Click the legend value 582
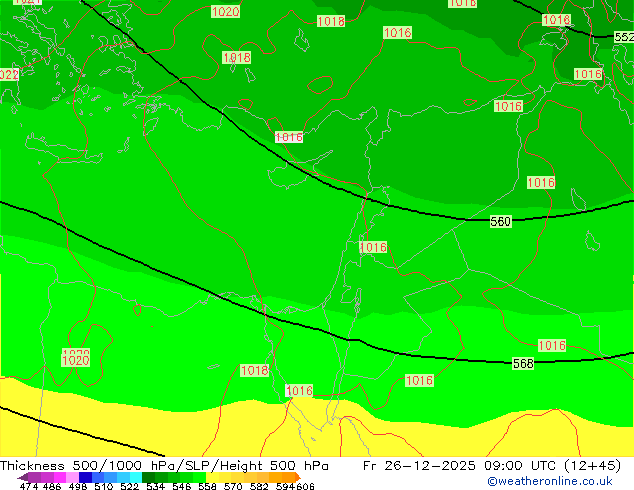This screenshot has height=490, width=634. 259,486
